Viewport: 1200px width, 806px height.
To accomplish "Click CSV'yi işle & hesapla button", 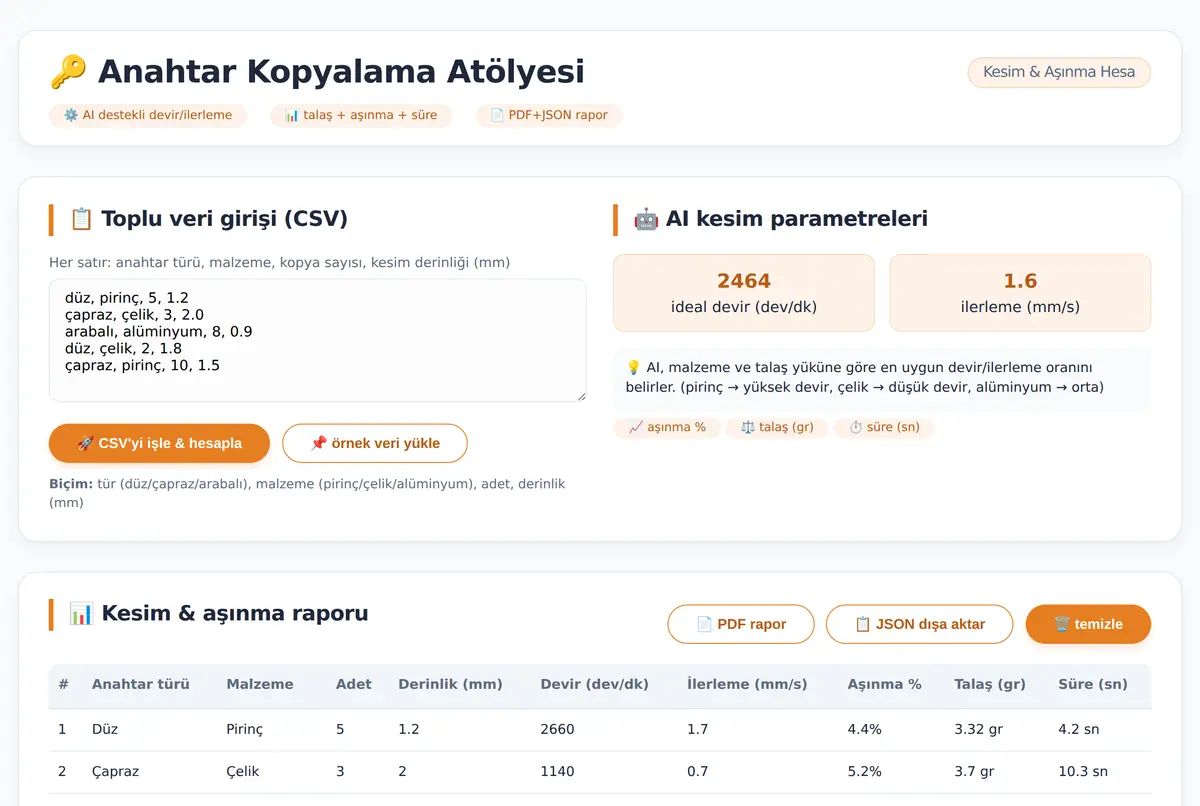I will (159, 443).
